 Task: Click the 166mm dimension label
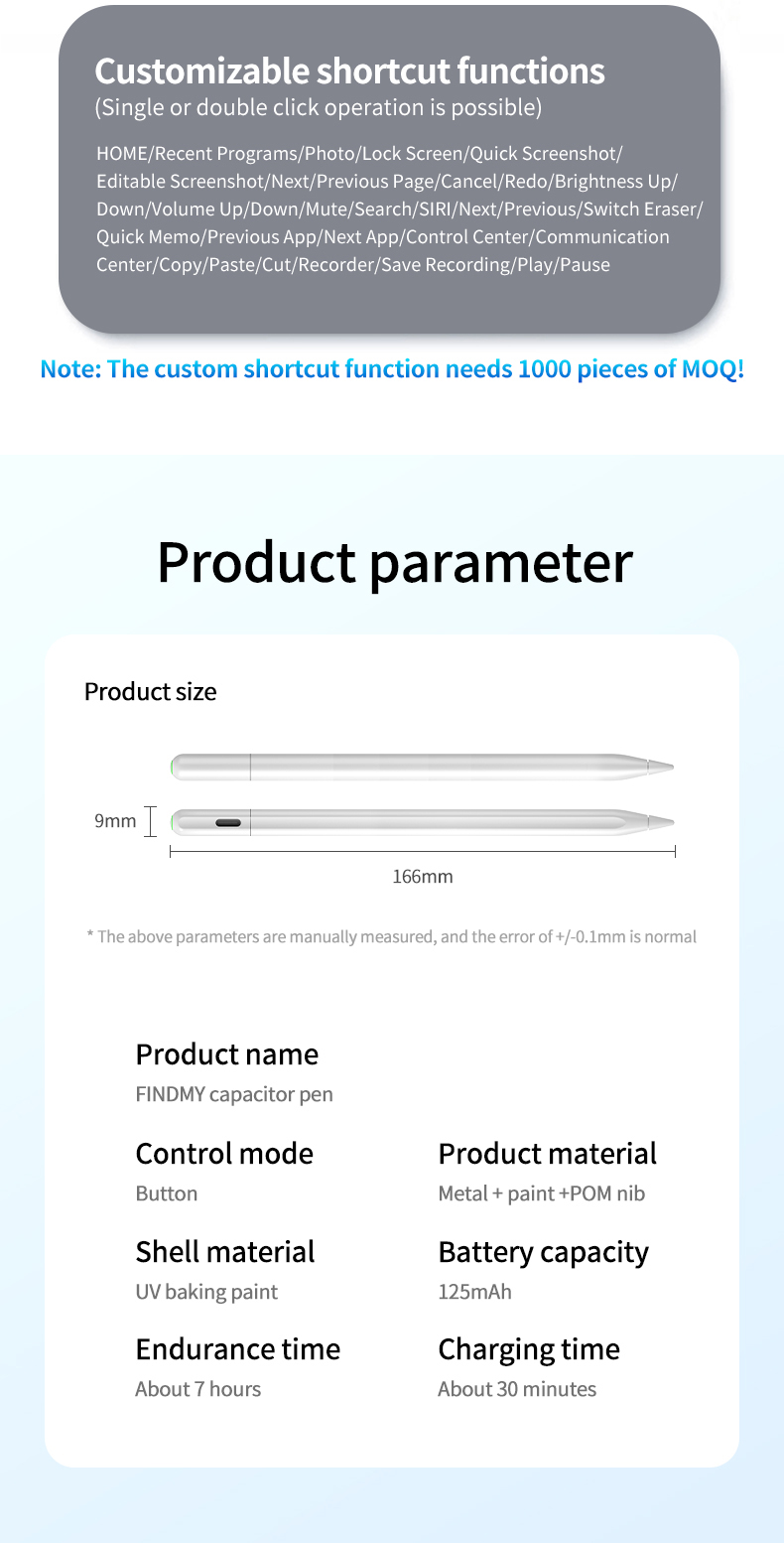tap(423, 877)
